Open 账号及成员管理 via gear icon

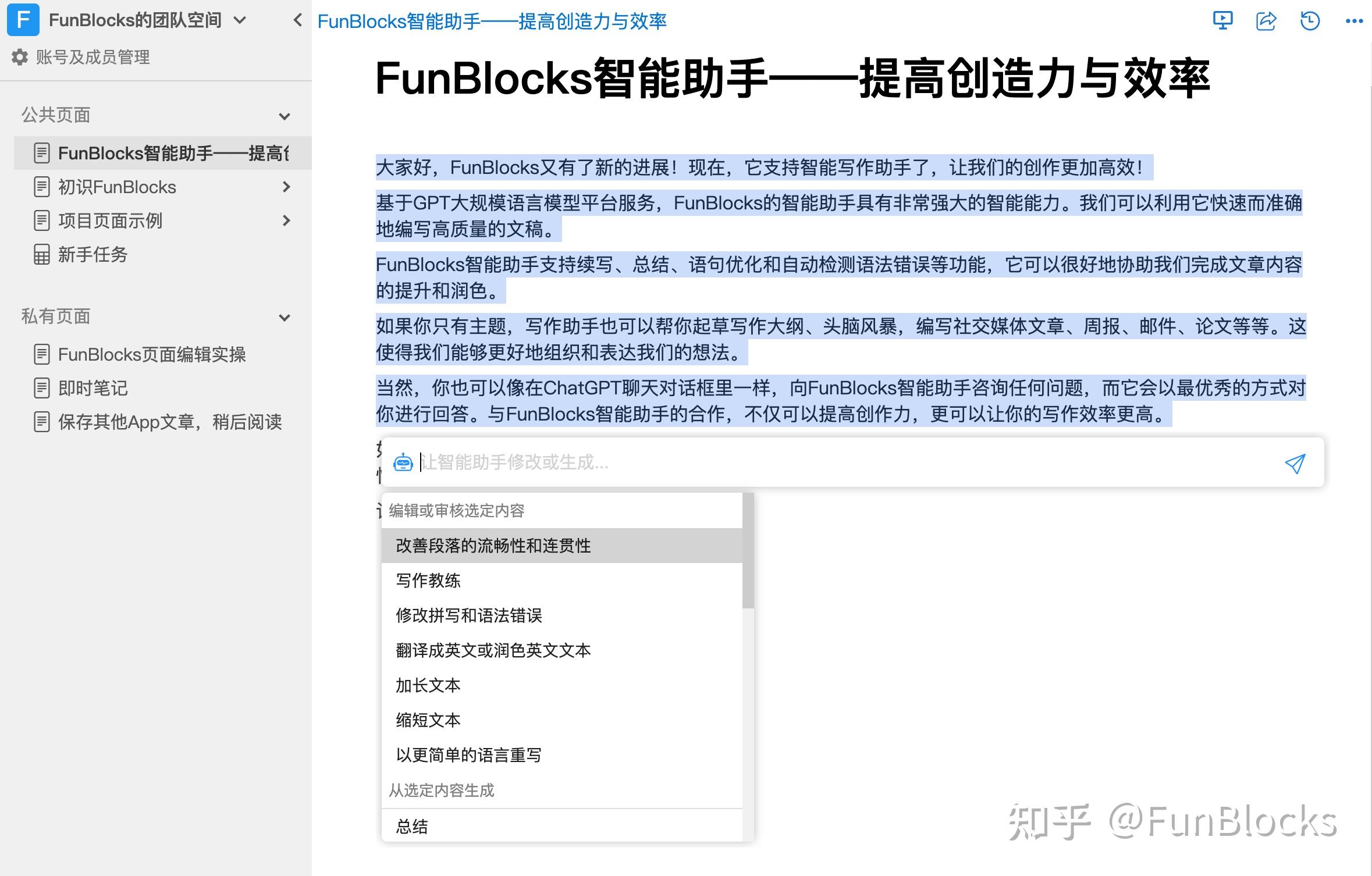pyautogui.click(x=19, y=57)
